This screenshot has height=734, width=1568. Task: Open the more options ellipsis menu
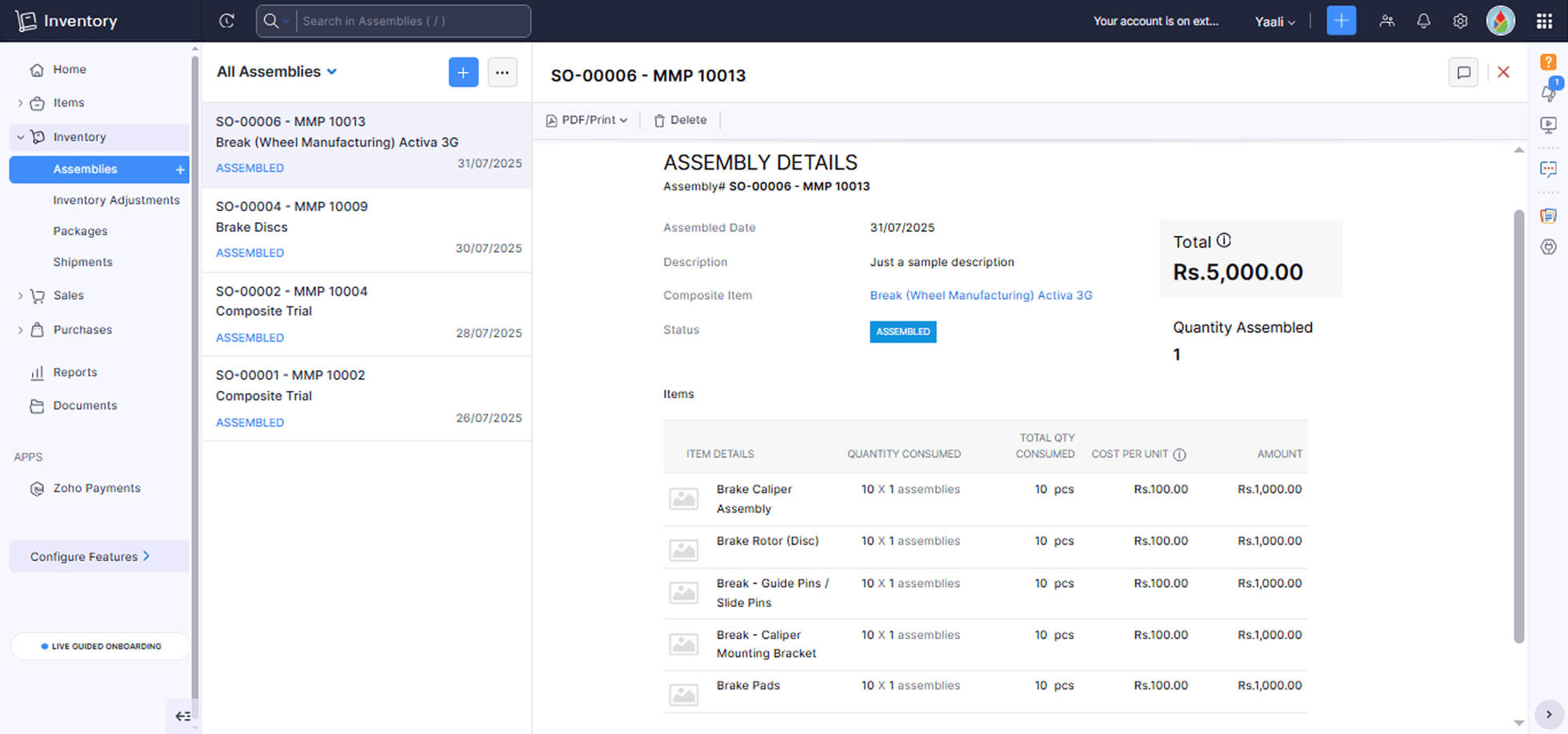tap(502, 73)
